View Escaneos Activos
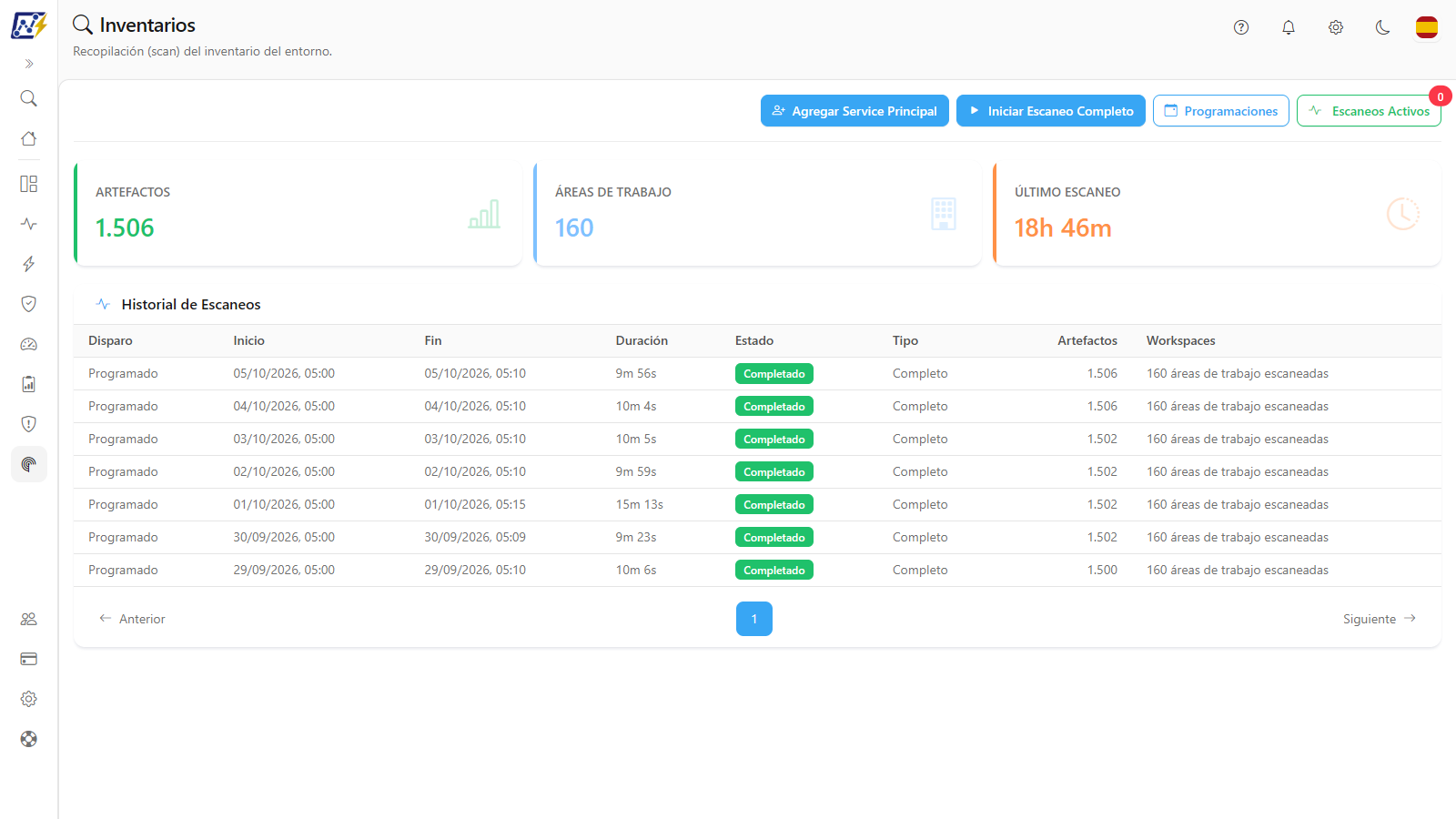Screen dimensions: 1456x819 tap(1369, 111)
